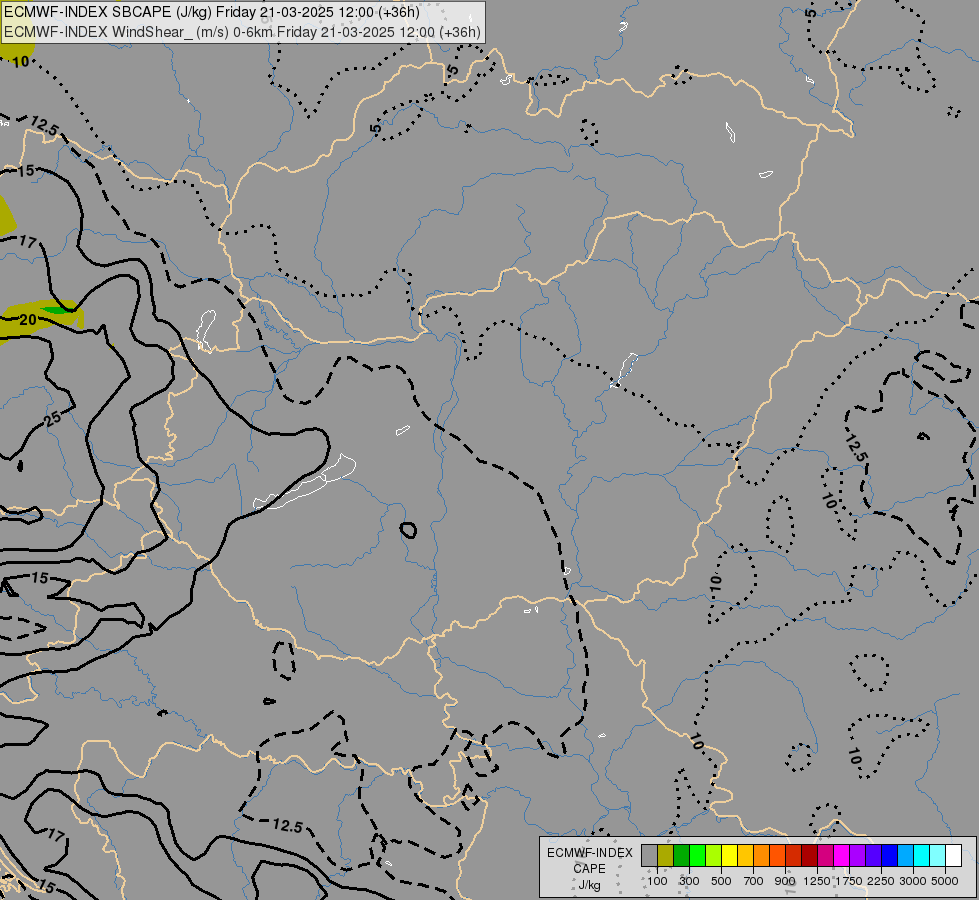Select the orange swatch right of the 700 tick
The height and width of the screenshot is (900, 979).
pyautogui.click(x=762, y=856)
